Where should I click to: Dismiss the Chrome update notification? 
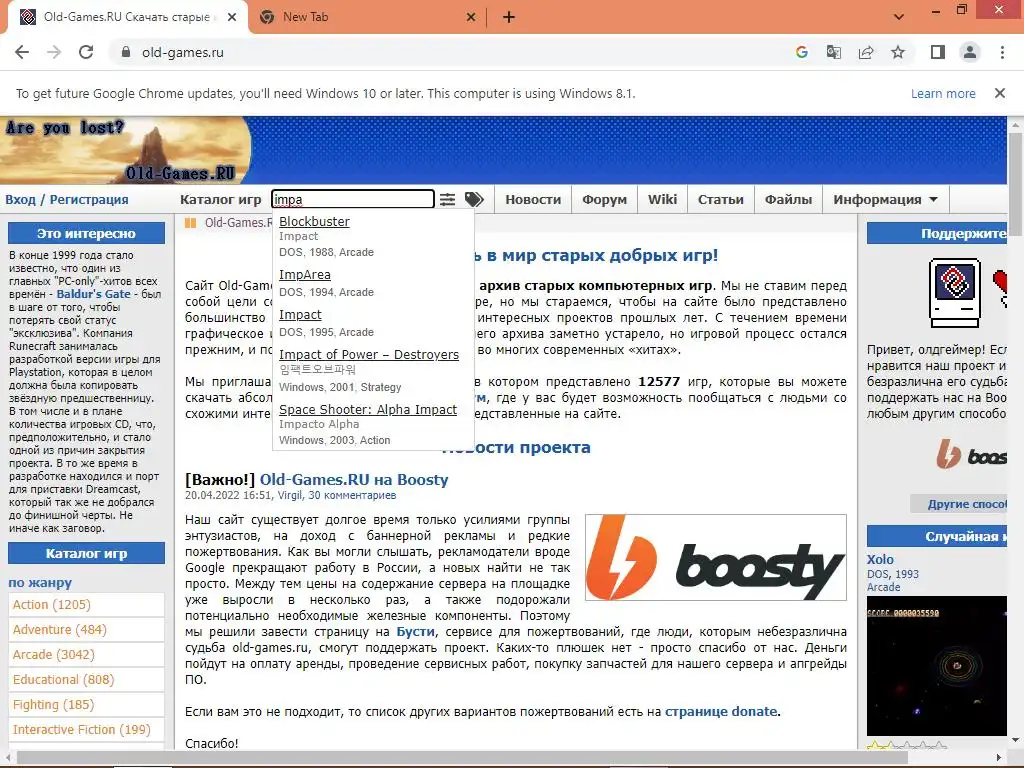pyautogui.click(x=999, y=93)
